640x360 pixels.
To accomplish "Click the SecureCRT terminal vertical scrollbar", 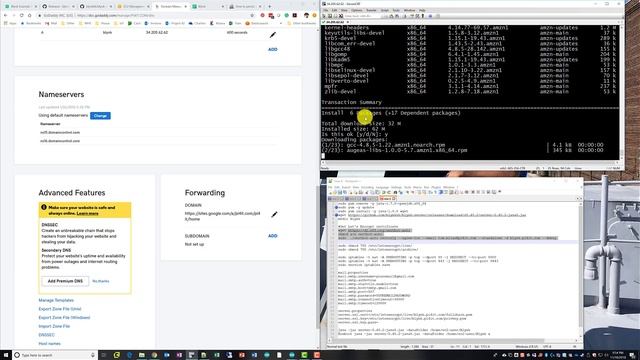I will click(x=621, y=92).
